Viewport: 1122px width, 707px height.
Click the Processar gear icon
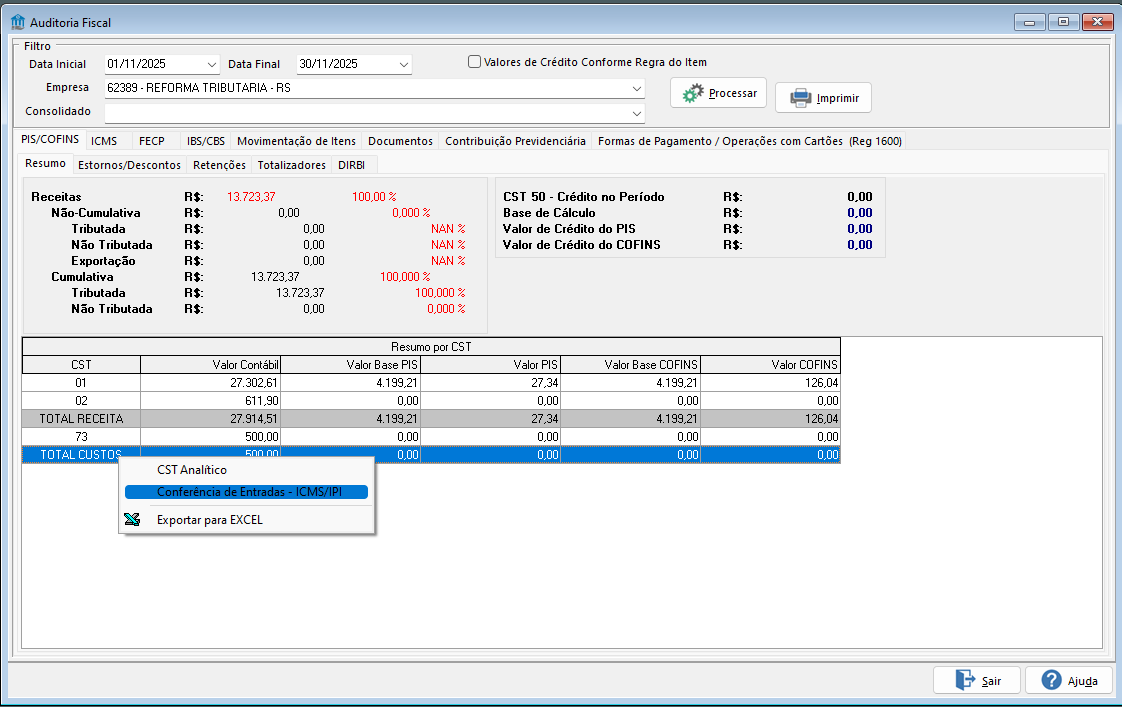[x=693, y=93]
